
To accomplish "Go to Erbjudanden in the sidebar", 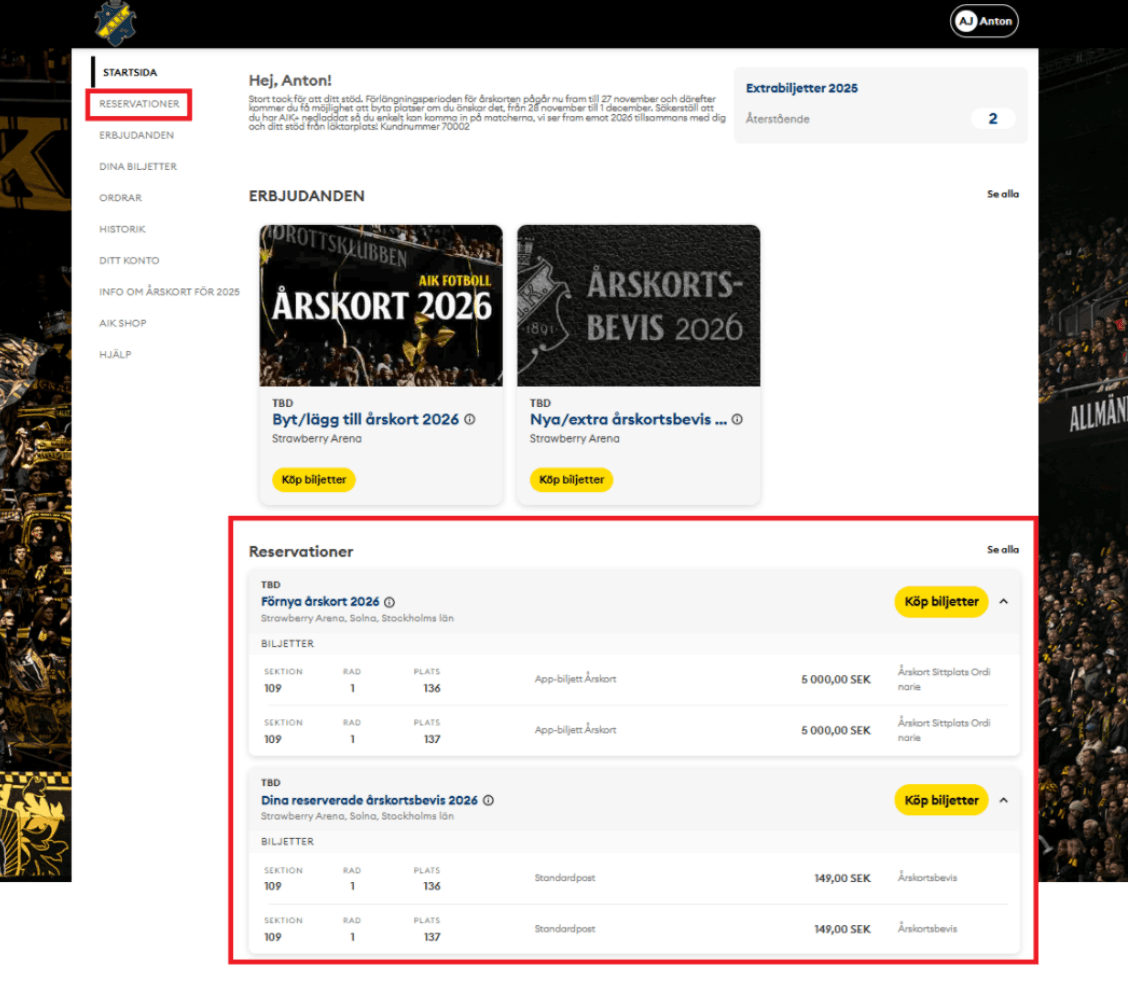I will click(136, 135).
